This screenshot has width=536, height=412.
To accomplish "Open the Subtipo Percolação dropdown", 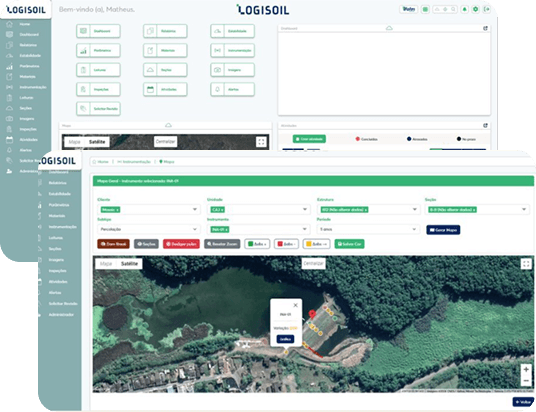I will [149, 229].
